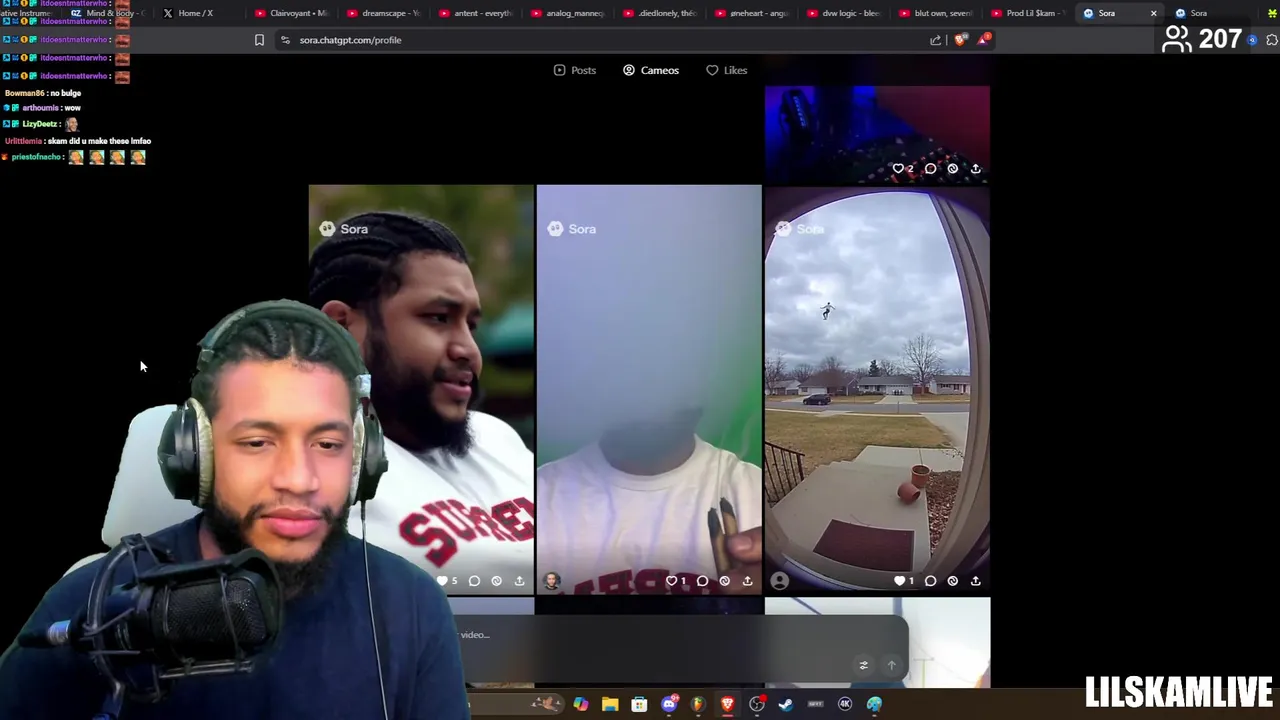Viewport: 1280px width, 720px height.
Task: Open the Prod Lil $kam browser tab
Action: coord(1030,13)
